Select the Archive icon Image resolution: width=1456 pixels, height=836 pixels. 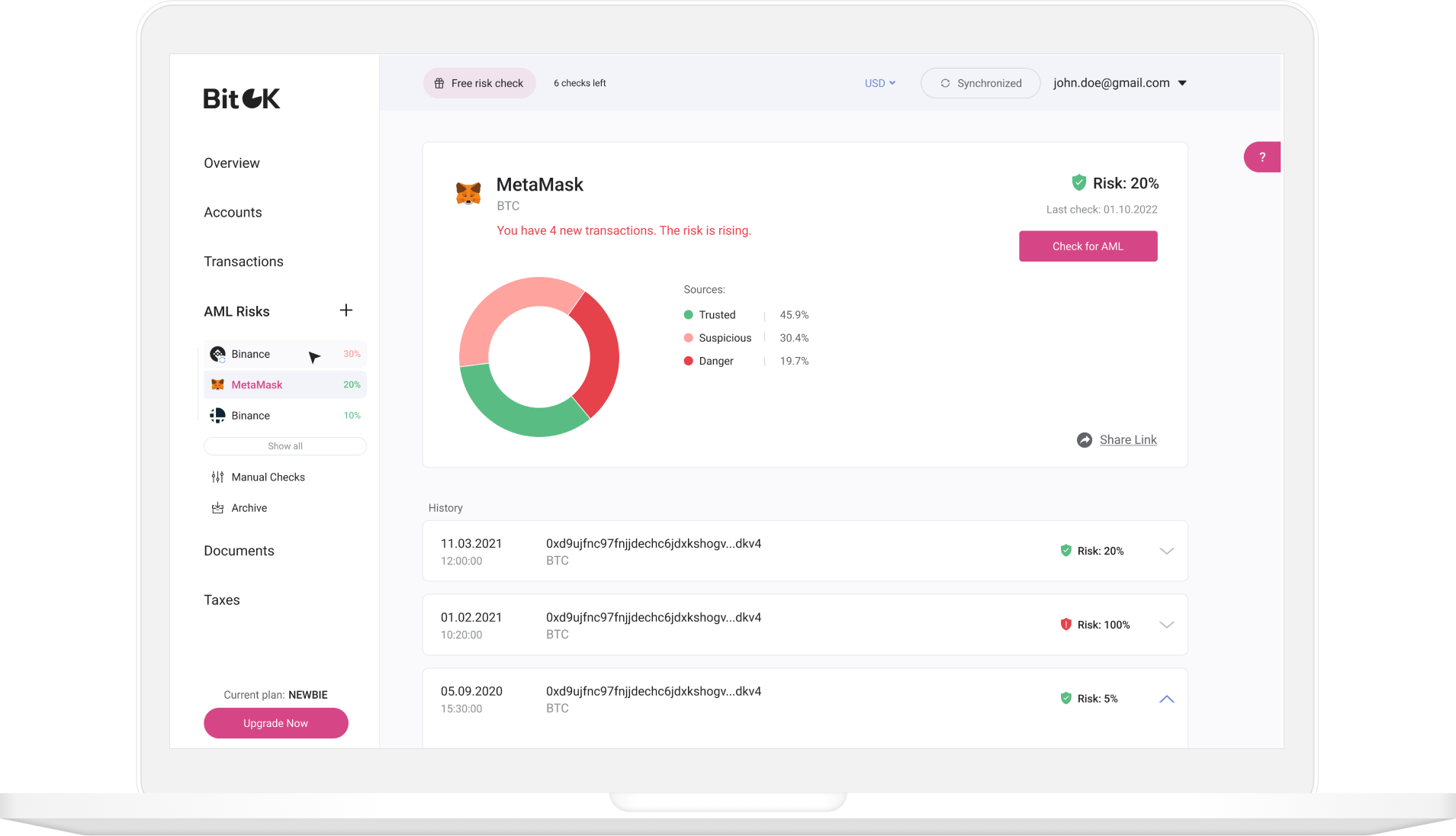[x=217, y=507]
